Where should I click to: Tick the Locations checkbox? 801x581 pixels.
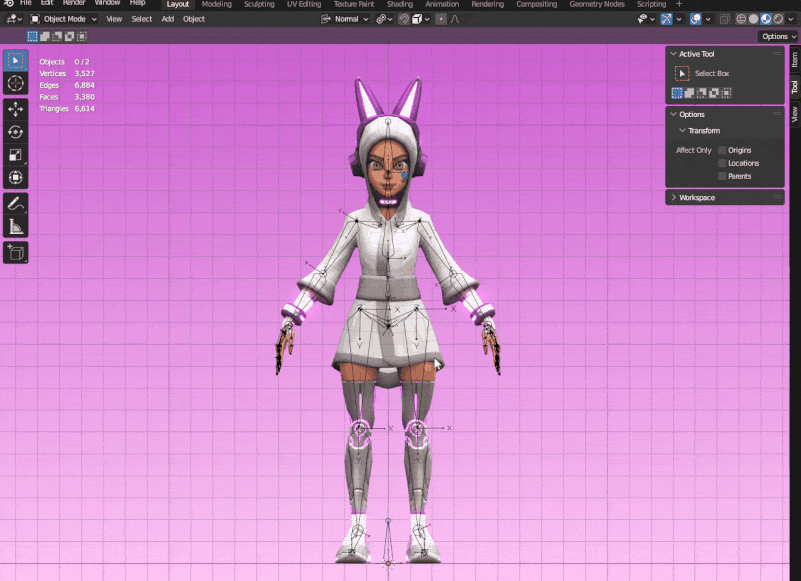tap(722, 163)
